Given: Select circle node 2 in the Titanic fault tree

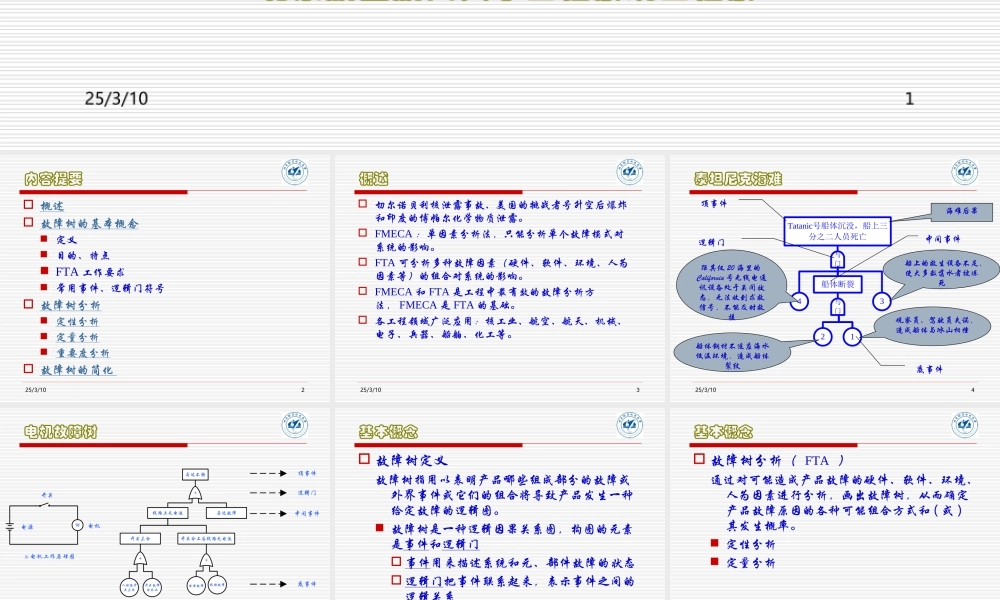Looking at the screenshot, I should [823, 337].
